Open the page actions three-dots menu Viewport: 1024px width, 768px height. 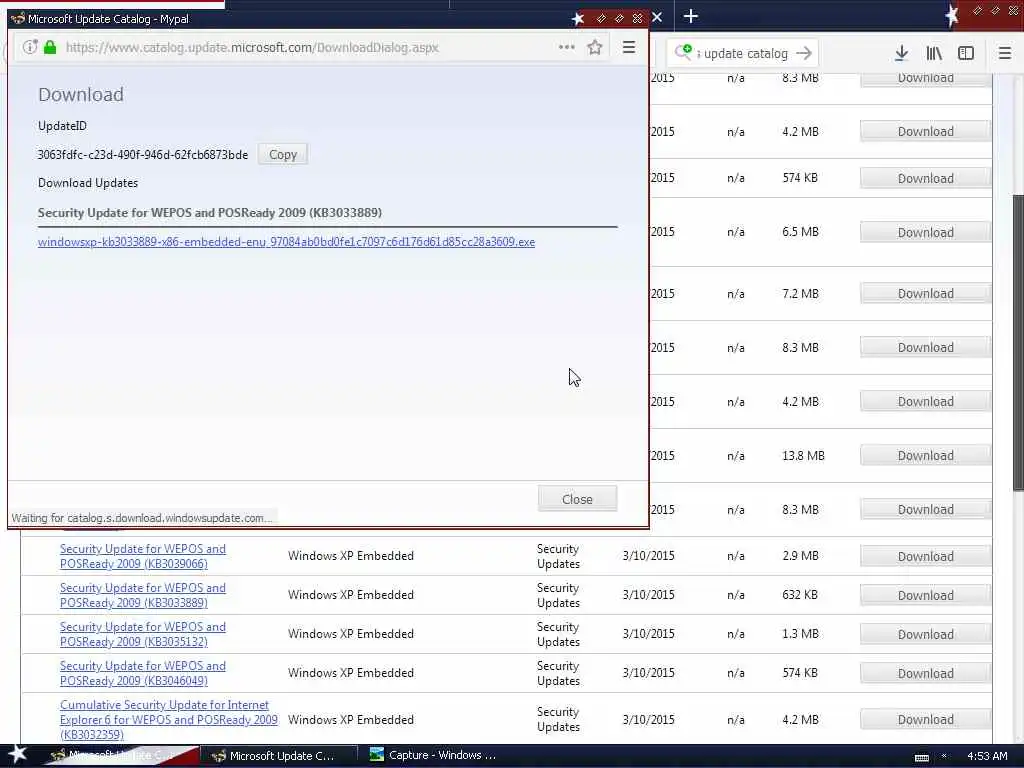click(567, 47)
